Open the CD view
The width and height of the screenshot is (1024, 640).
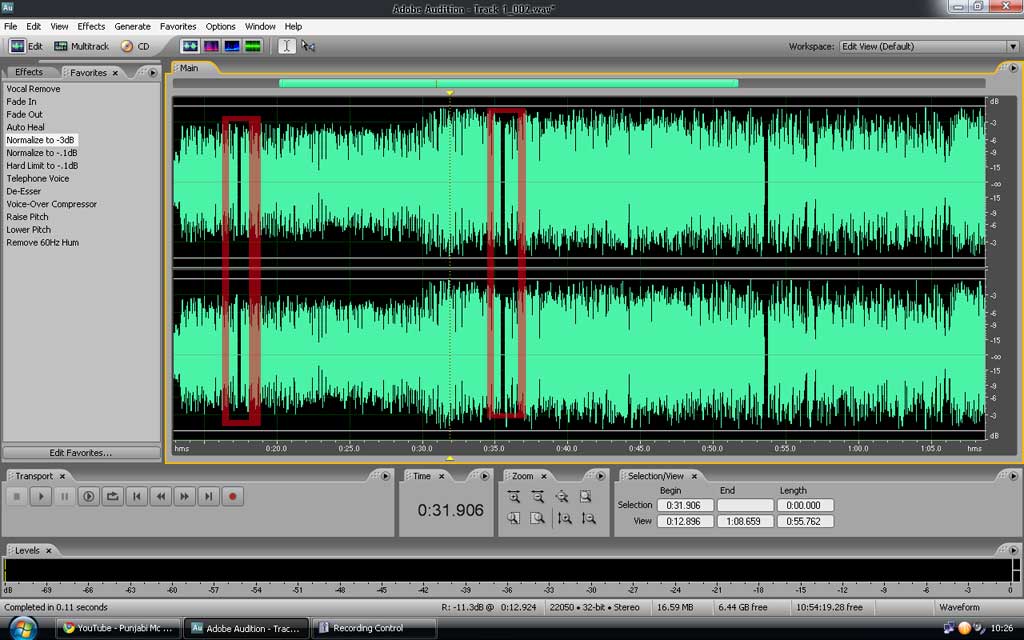(135, 46)
